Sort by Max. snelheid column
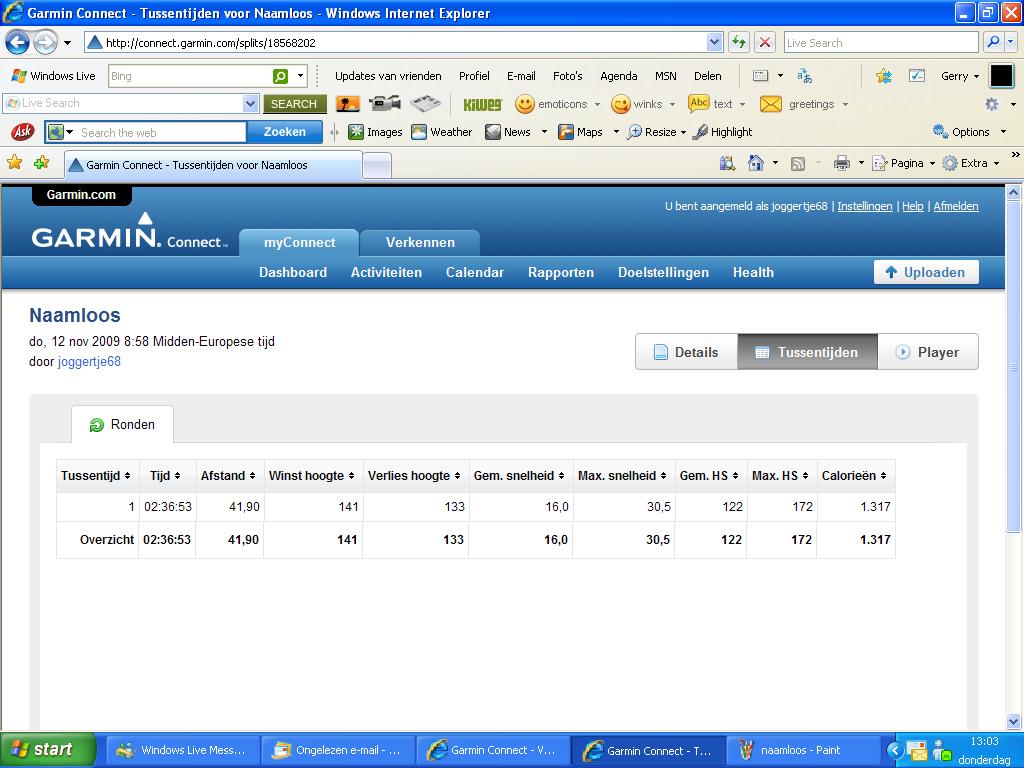 [x=622, y=475]
